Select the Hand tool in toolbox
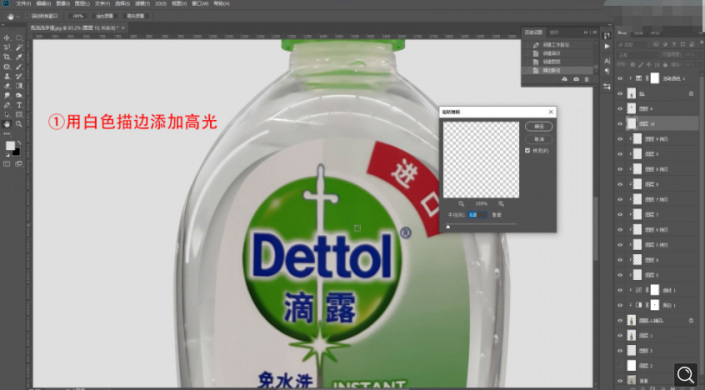 (7, 124)
